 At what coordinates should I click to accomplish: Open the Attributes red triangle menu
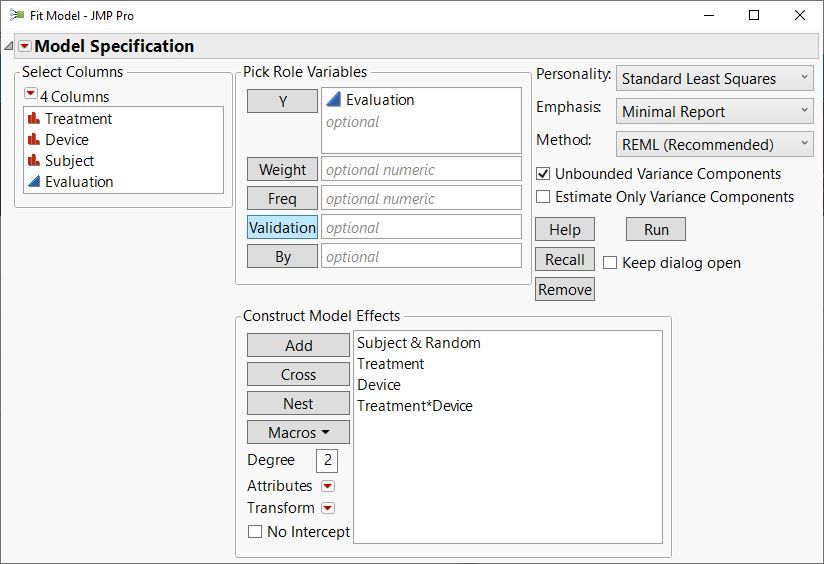(328, 486)
